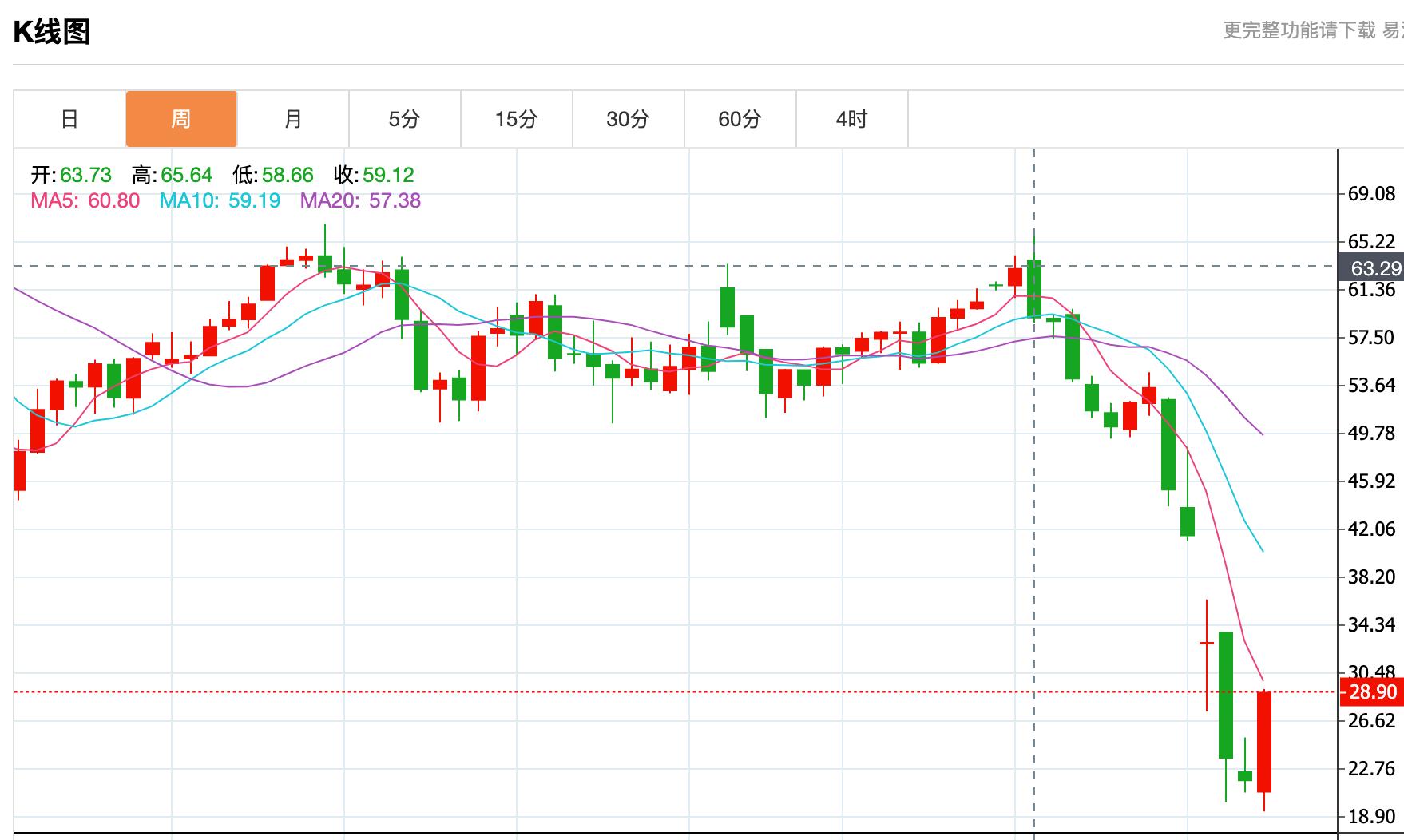Click the 65.22 price axis label
1404x840 pixels.
(x=1371, y=242)
